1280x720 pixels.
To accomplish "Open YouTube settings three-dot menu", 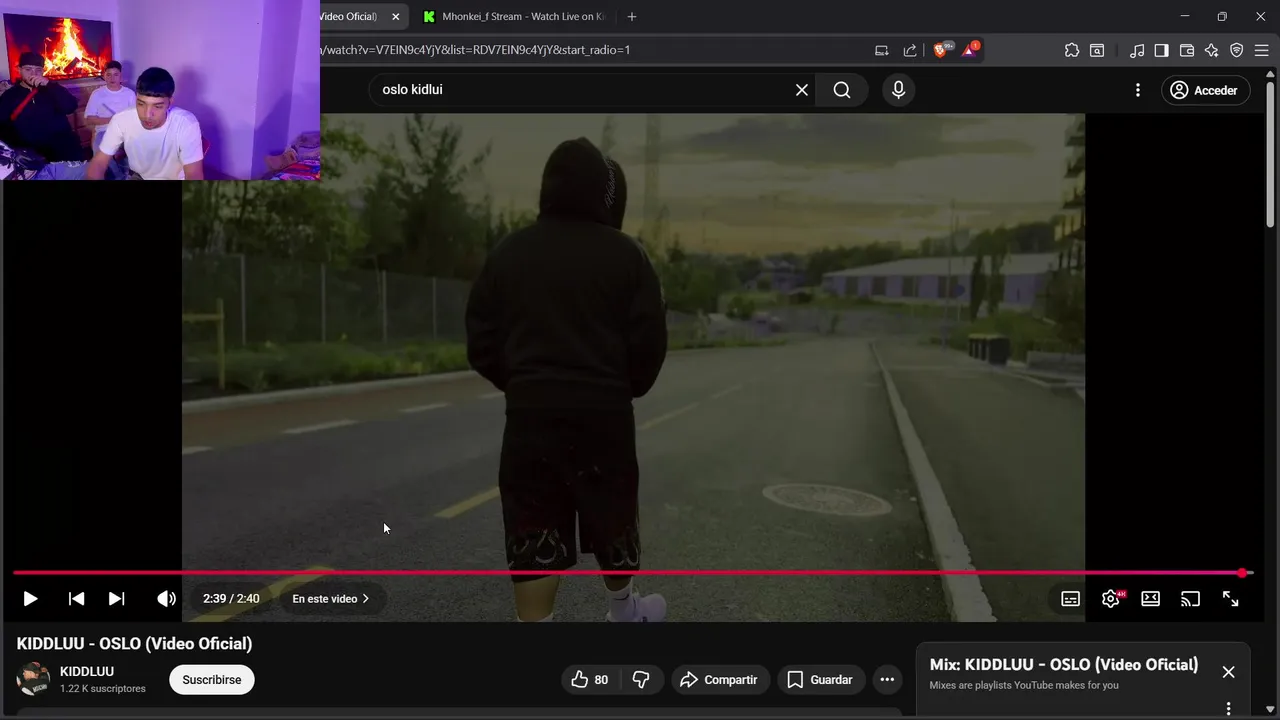I will pos(1137,90).
